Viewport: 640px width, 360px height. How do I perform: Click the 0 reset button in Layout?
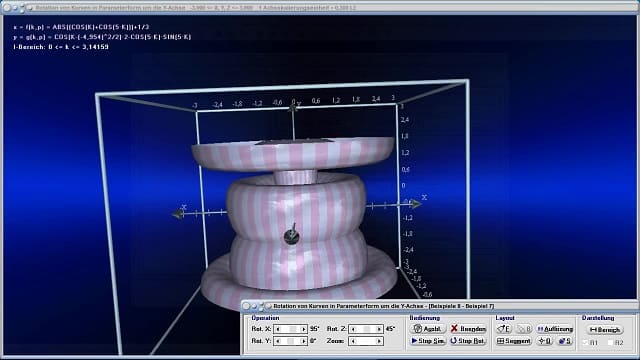click(x=544, y=341)
